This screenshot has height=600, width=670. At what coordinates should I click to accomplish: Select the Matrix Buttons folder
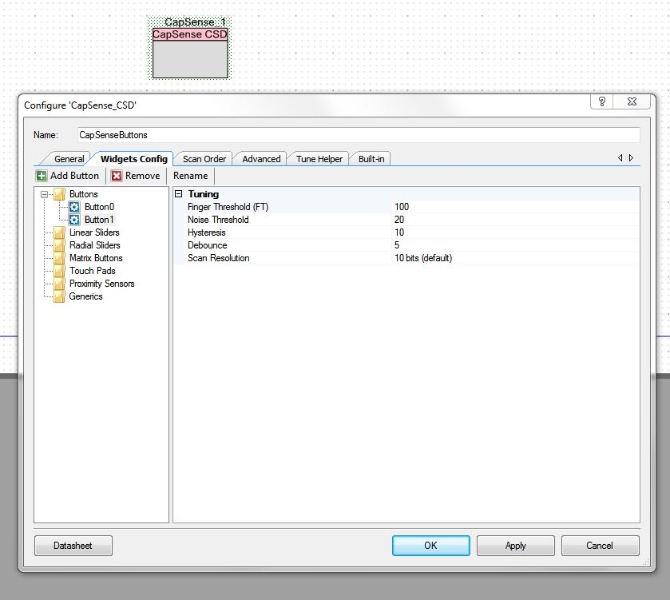click(x=95, y=258)
